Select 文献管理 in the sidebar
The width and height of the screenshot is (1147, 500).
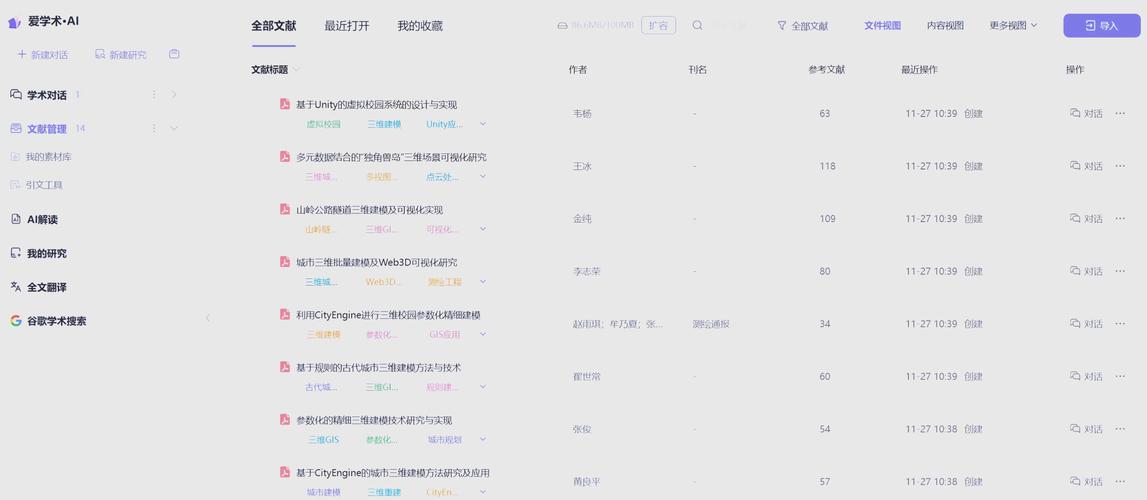(x=47, y=129)
